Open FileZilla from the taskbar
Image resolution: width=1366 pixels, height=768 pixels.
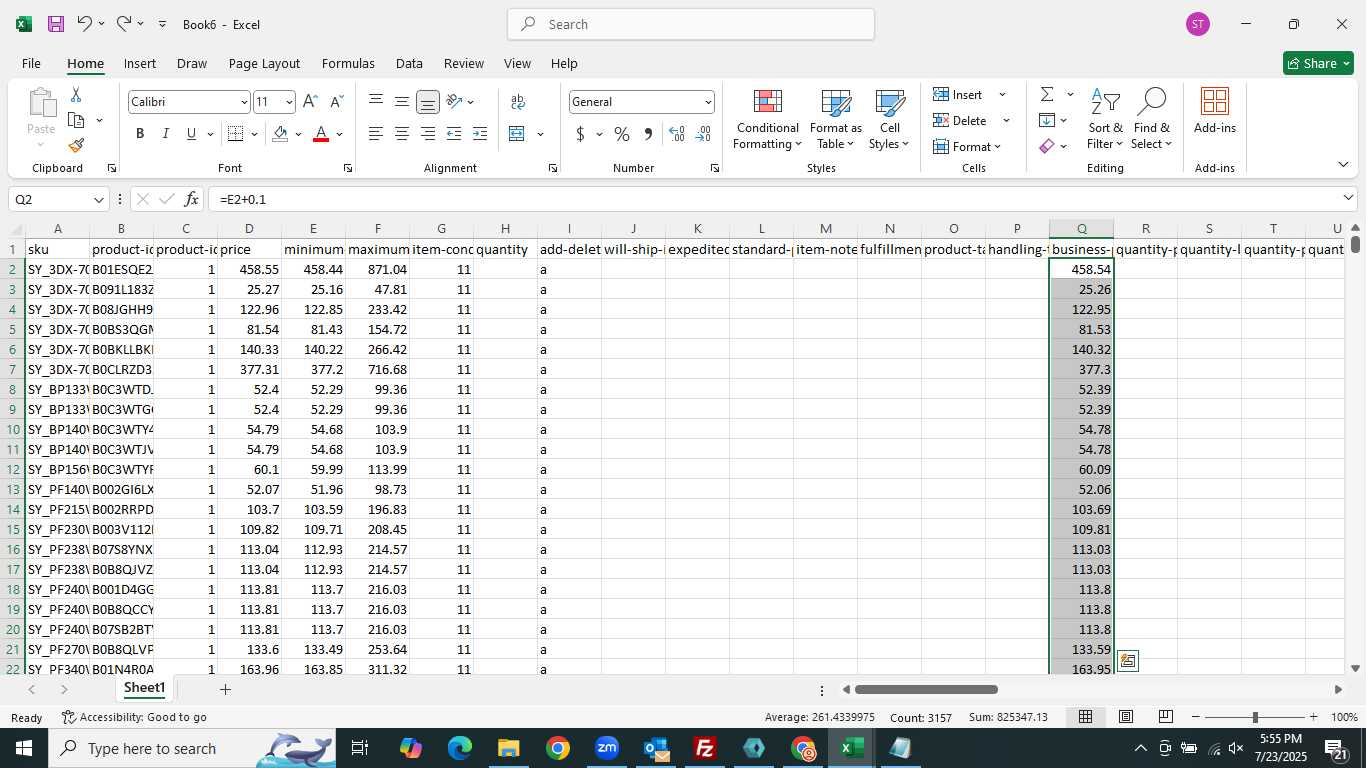[x=705, y=748]
